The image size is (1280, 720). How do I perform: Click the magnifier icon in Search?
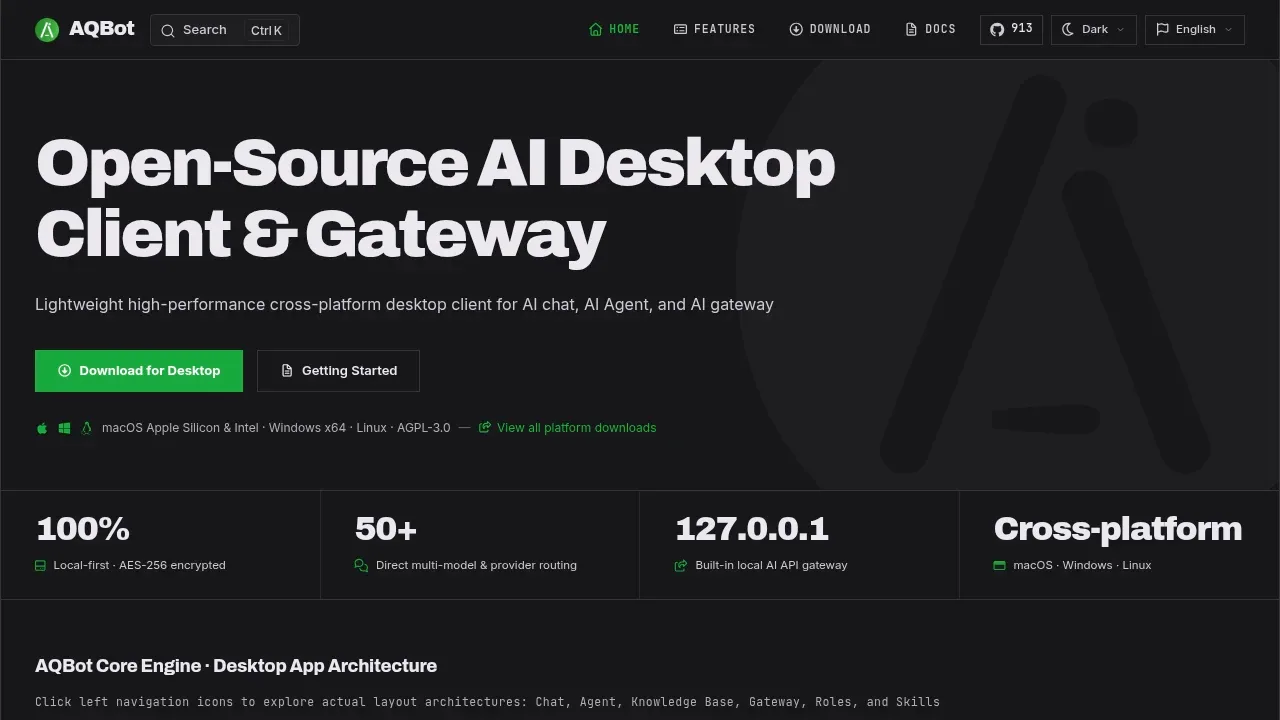coord(168,31)
